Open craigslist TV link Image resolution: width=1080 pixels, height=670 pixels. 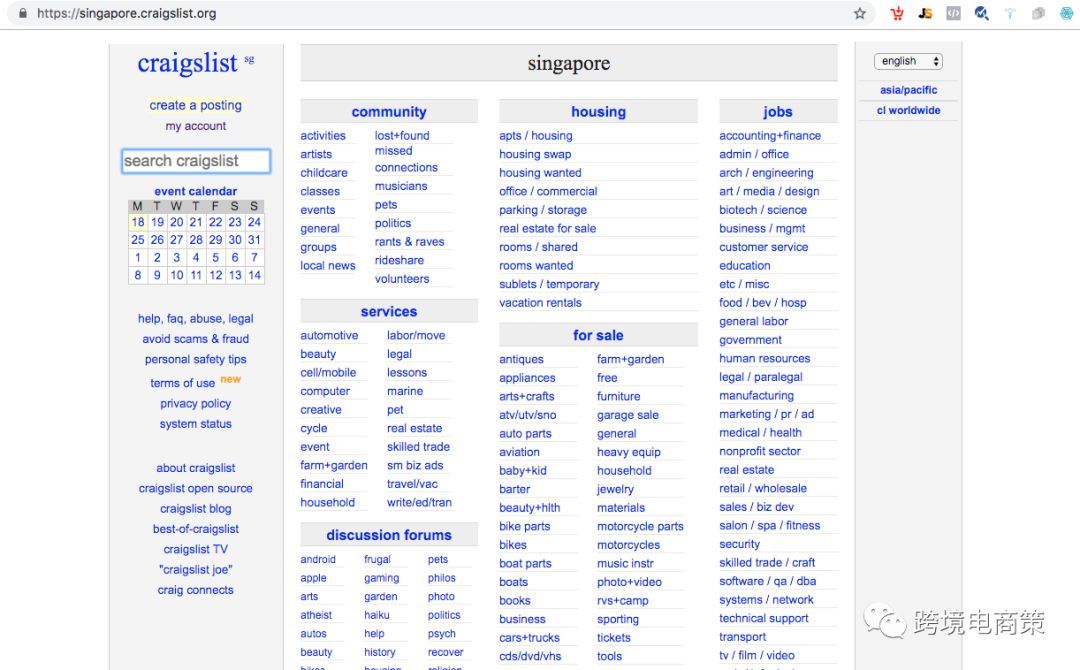tap(196, 549)
